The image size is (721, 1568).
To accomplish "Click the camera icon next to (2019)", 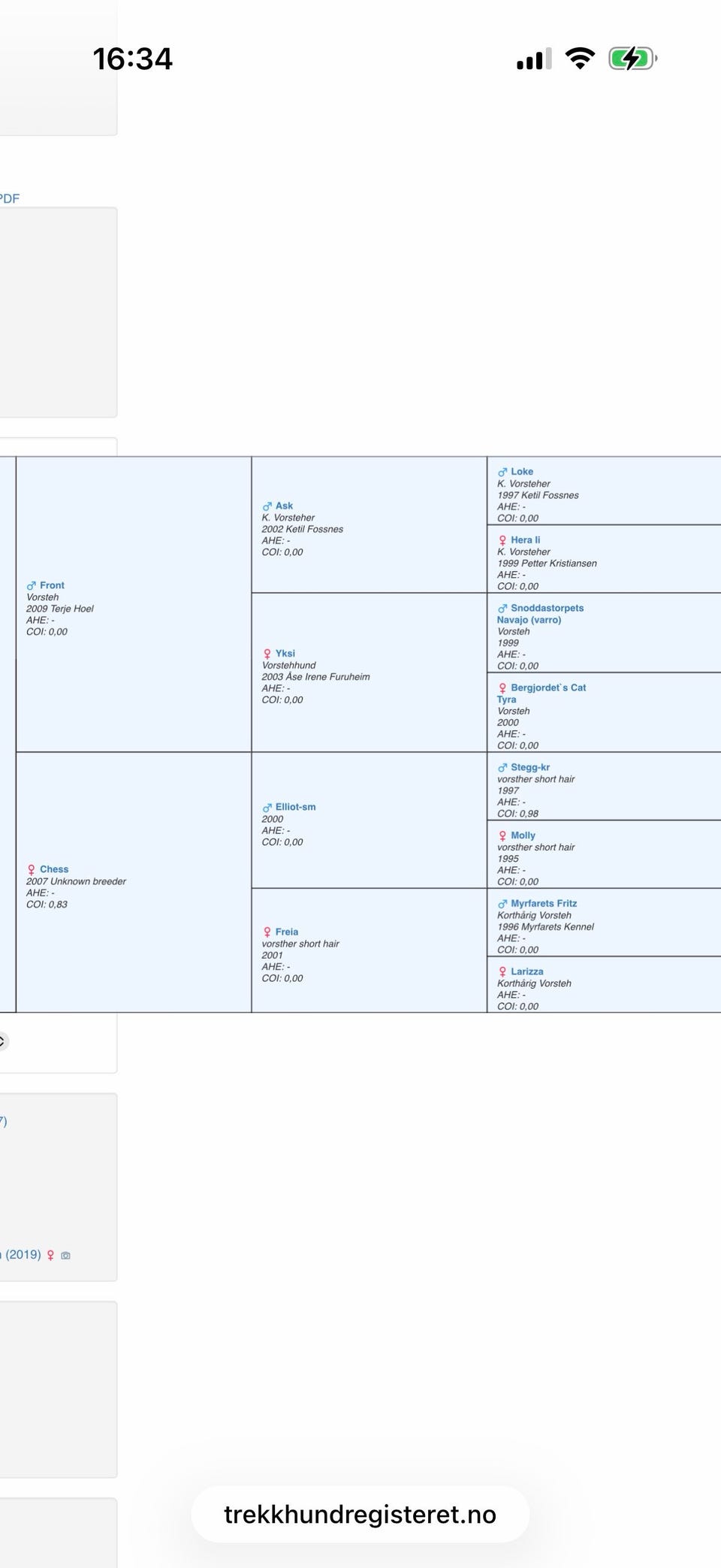I will pos(65,1255).
